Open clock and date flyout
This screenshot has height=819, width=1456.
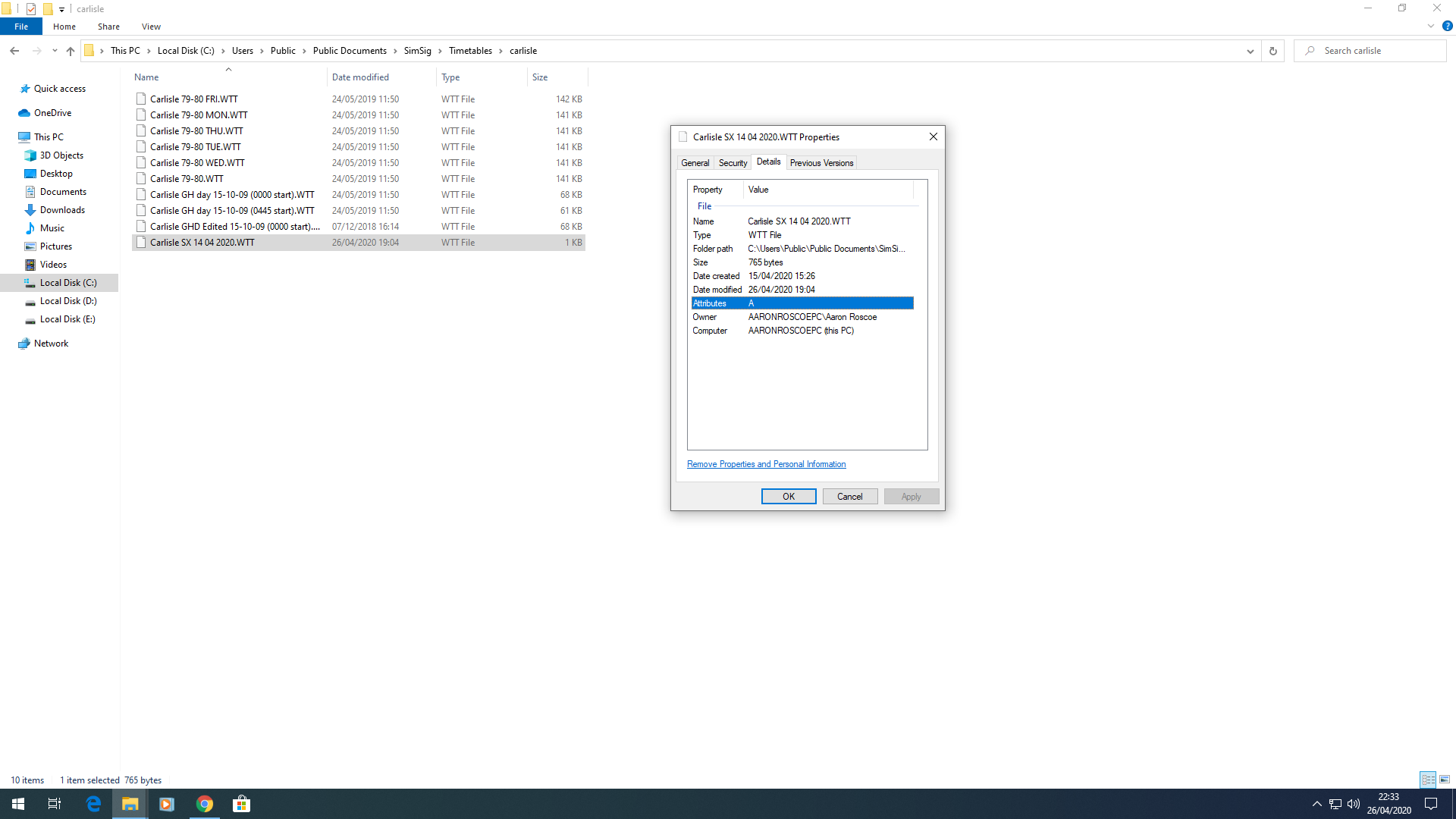[x=1389, y=804]
